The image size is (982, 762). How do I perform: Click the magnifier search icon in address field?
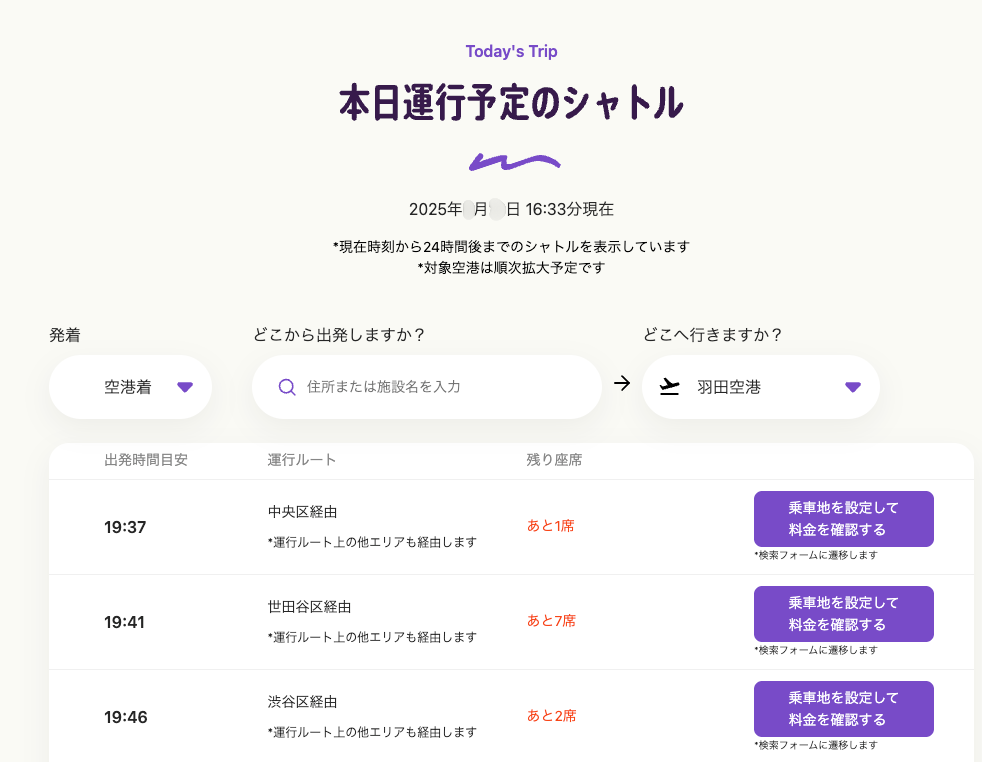[287, 387]
